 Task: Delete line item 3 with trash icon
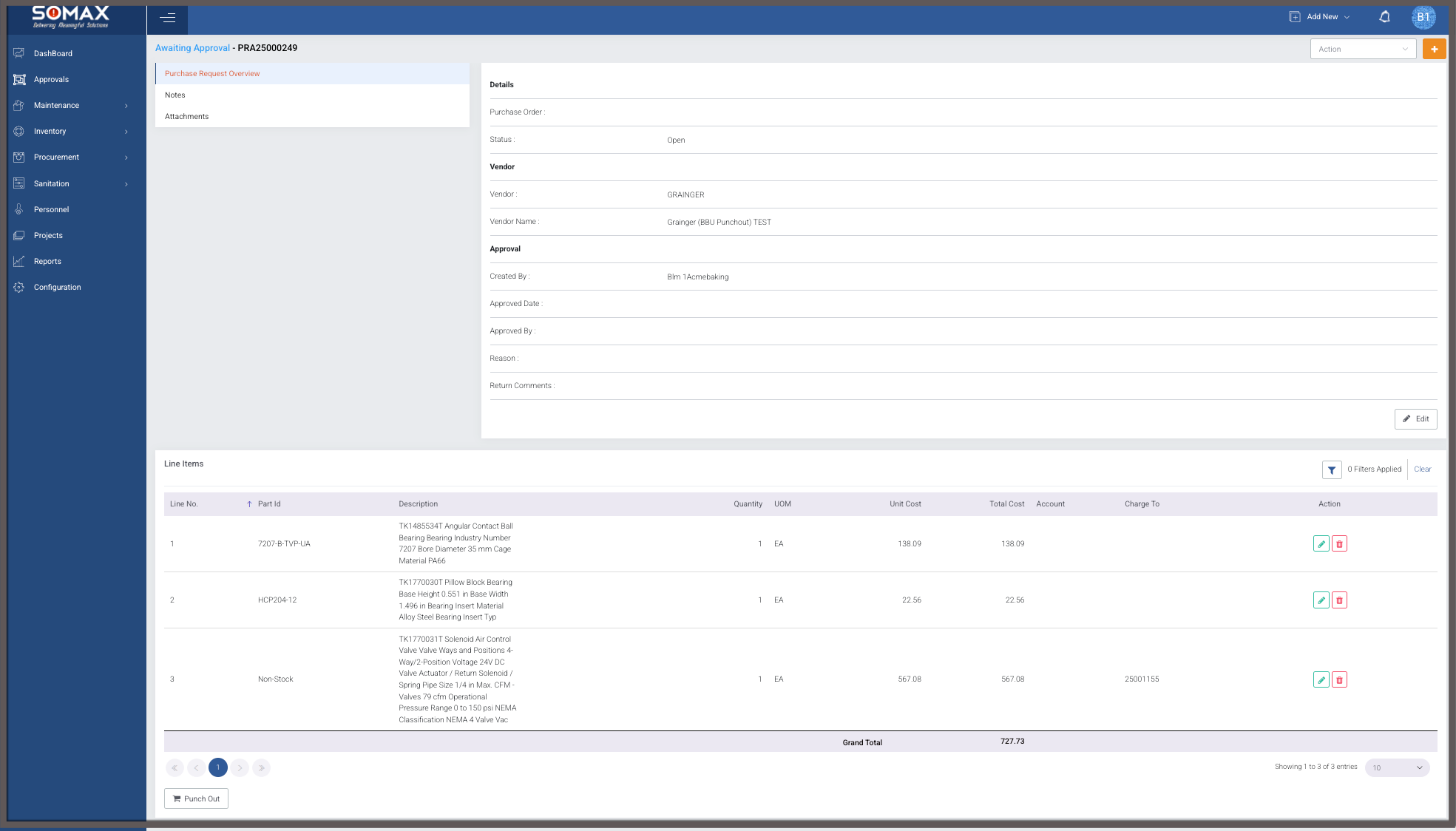pos(1339,679)
